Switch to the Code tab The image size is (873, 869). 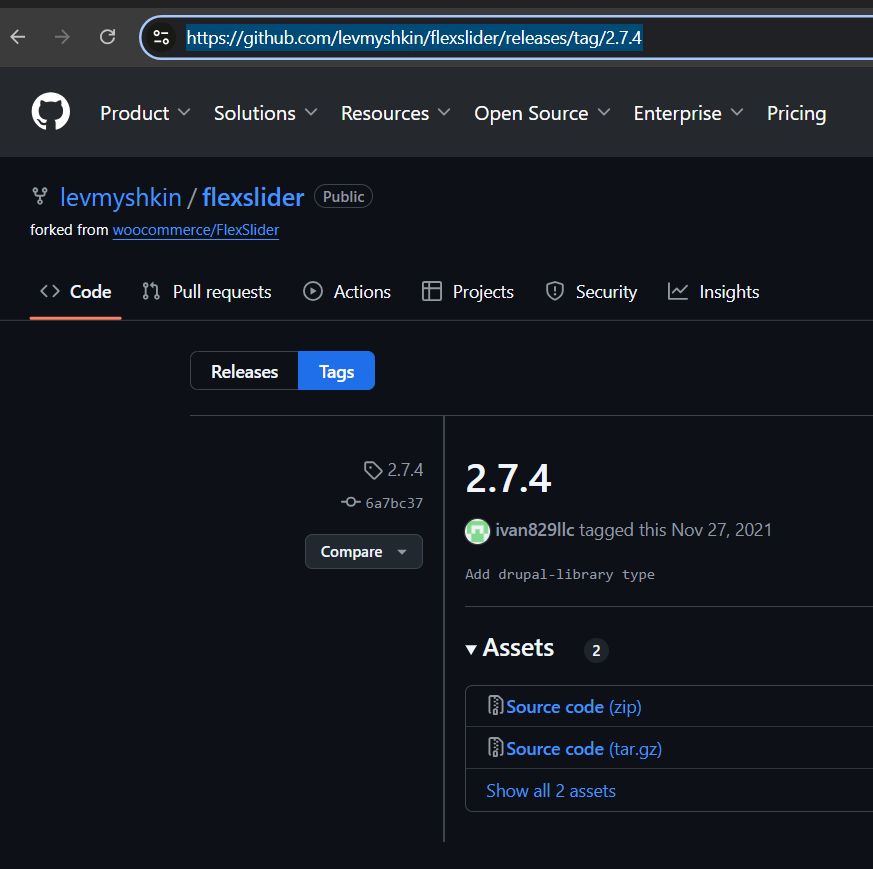pyautogui.click(x=76, y=292)
